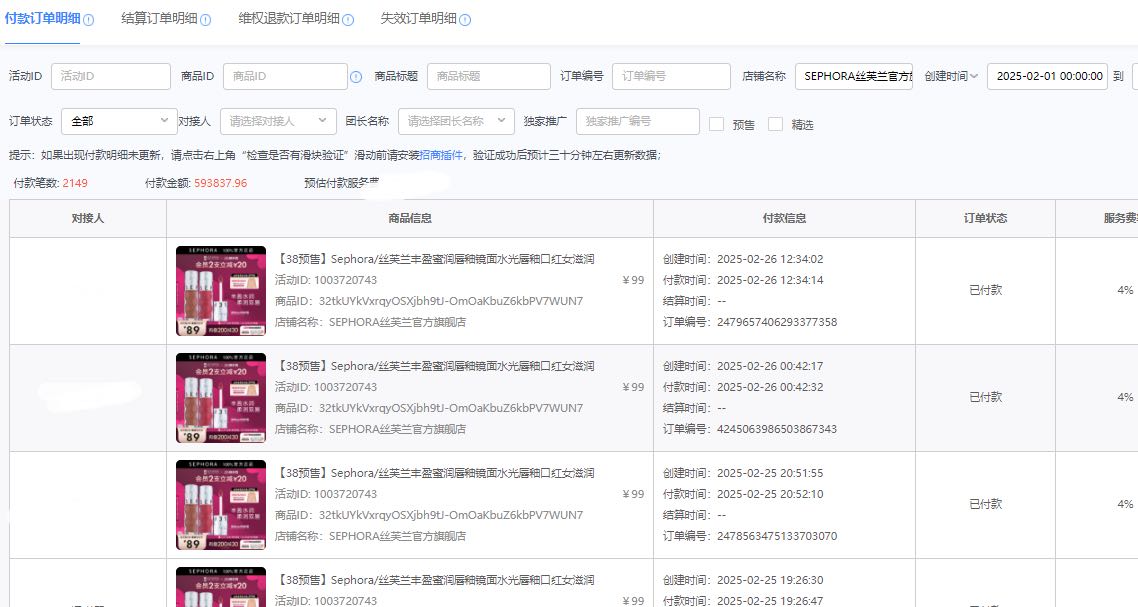
Task: Focus the 独家推广 code input
Action: coord(638,121)
